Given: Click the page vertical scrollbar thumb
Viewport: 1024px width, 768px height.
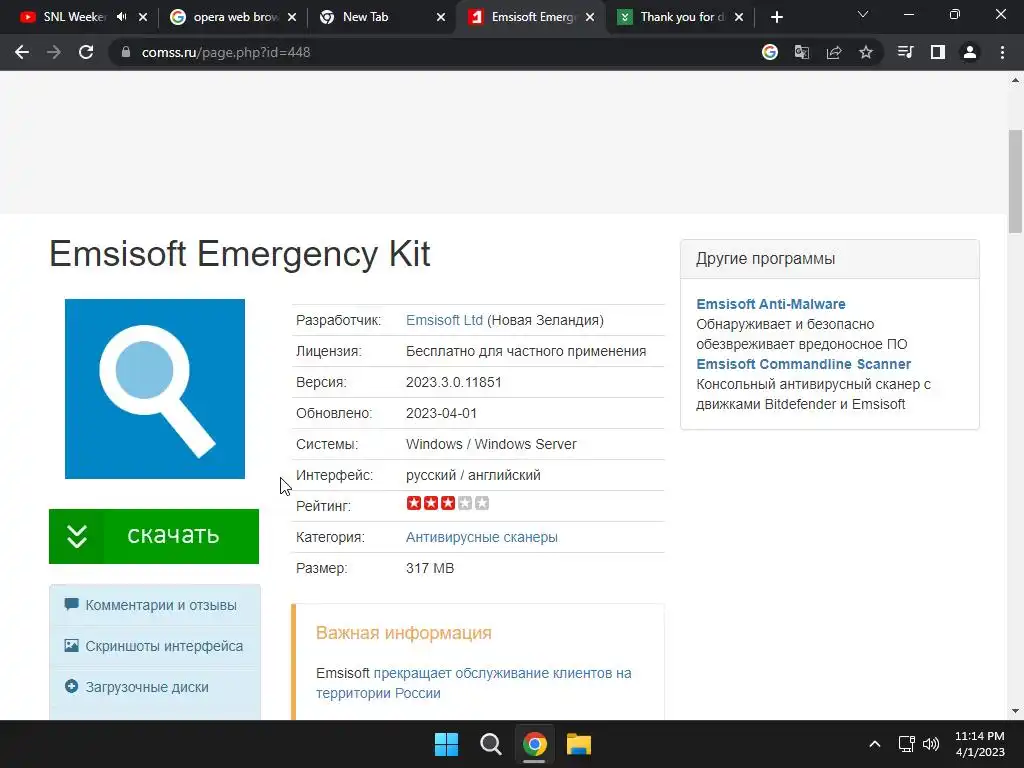Looking at the screenshot, I should [1016, 181].
